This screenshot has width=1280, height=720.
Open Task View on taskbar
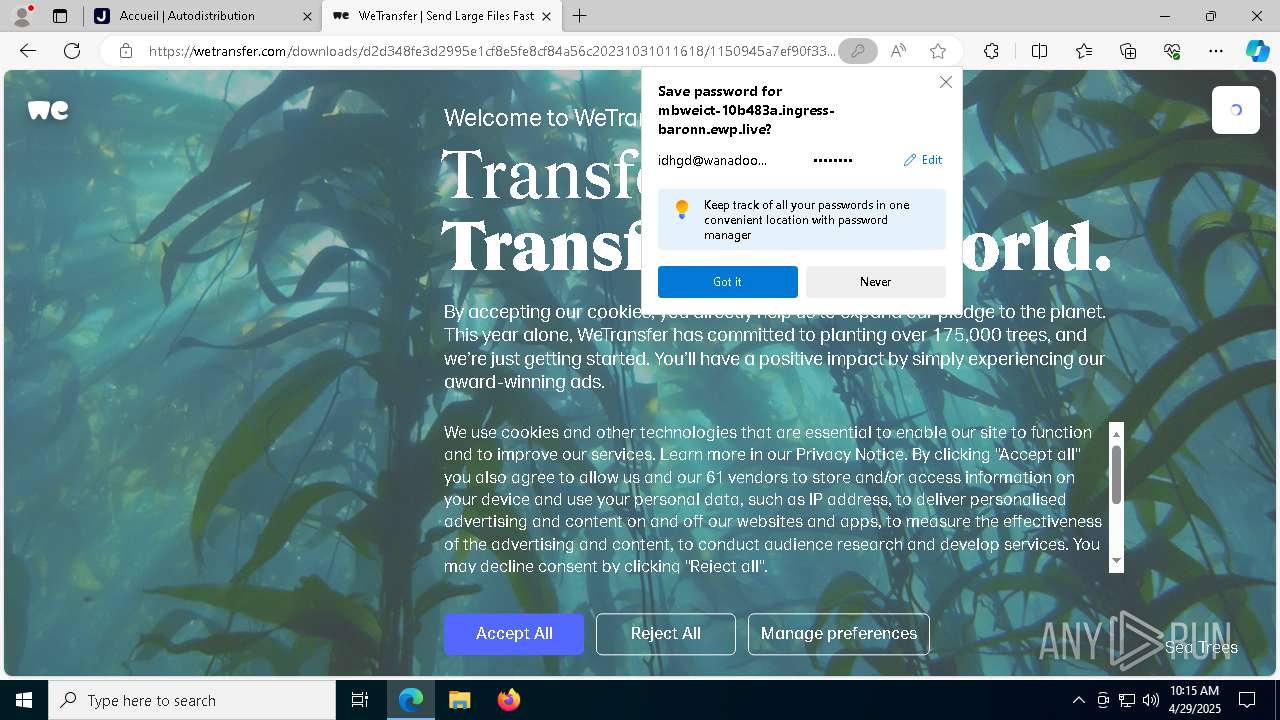(x=360, y=700)
